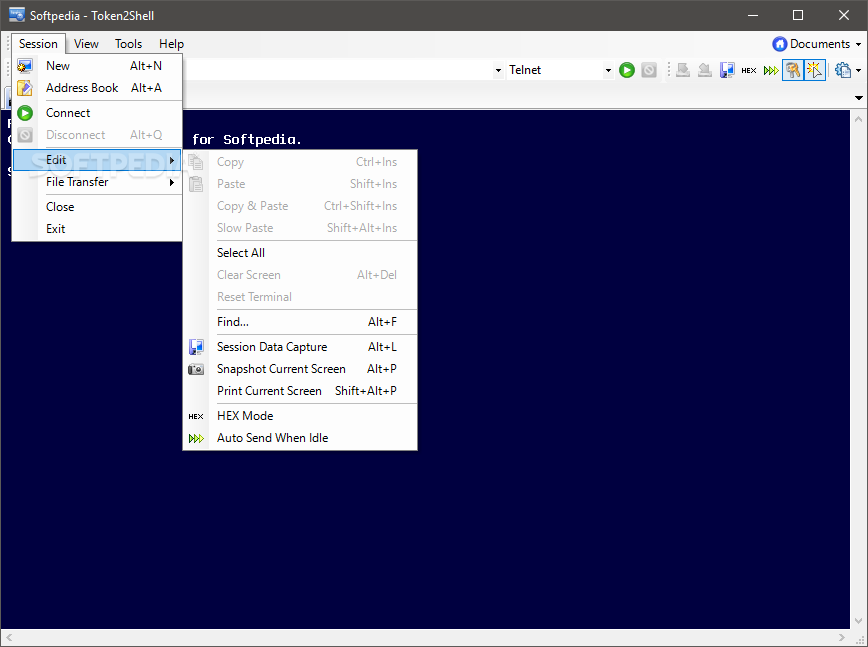Open the Tools menu
This screenshot has height=647, width=868.
tap(128, 44)
